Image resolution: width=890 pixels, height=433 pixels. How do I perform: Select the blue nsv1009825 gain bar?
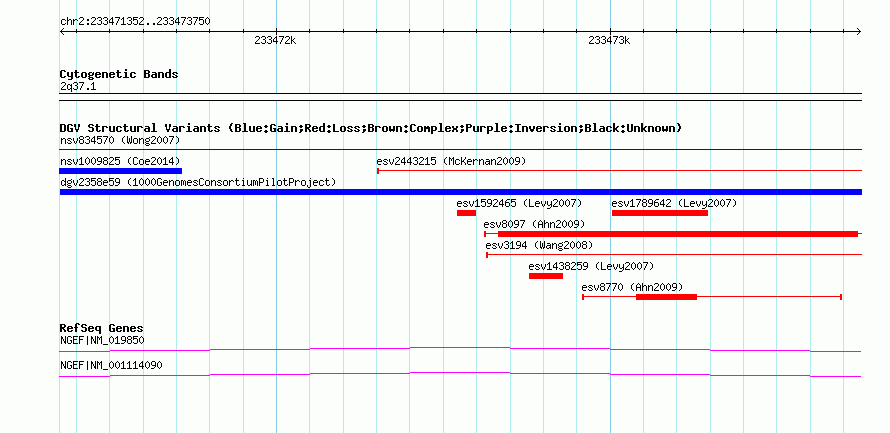(x=121, y=171)
